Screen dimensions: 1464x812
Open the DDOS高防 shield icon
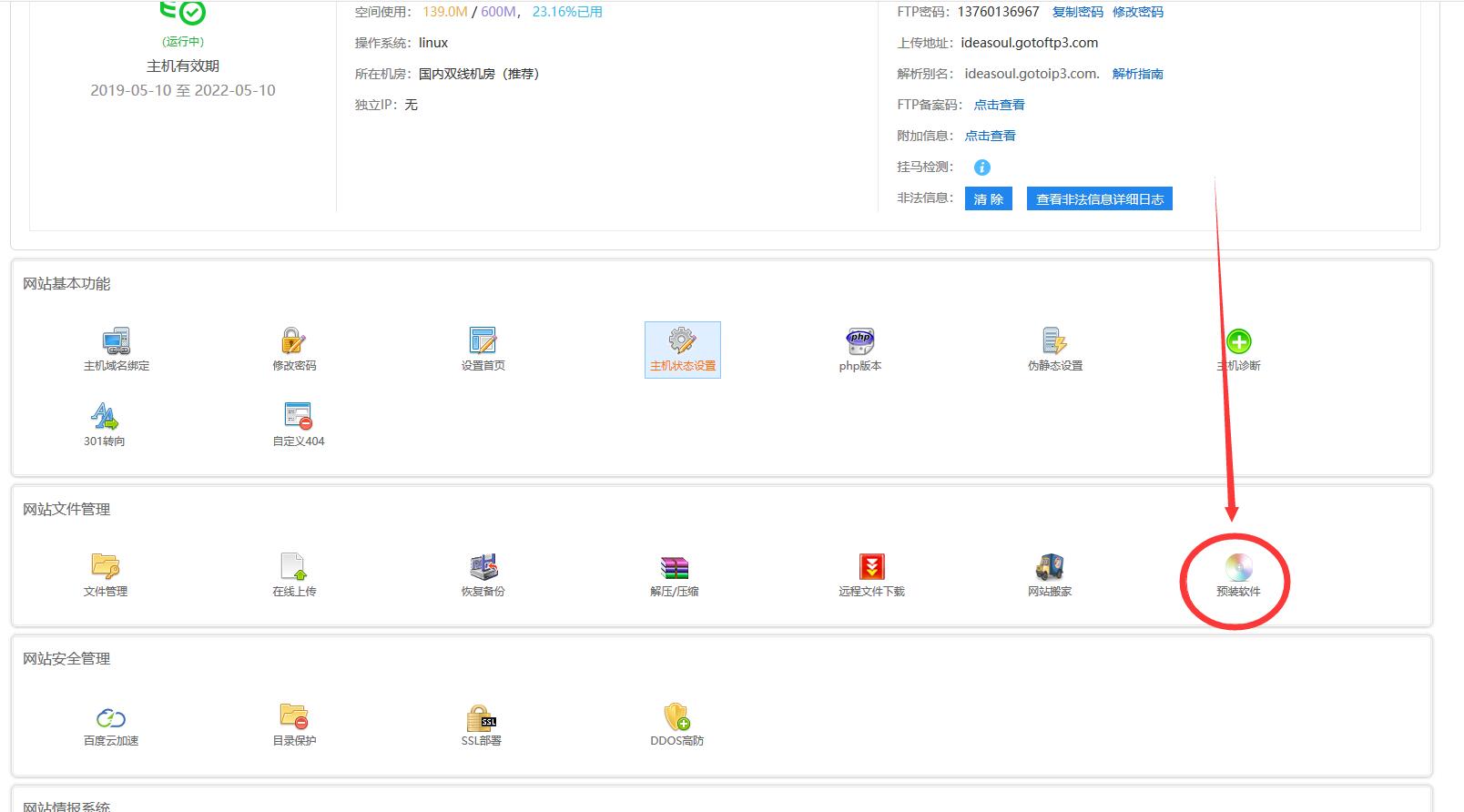676,716
